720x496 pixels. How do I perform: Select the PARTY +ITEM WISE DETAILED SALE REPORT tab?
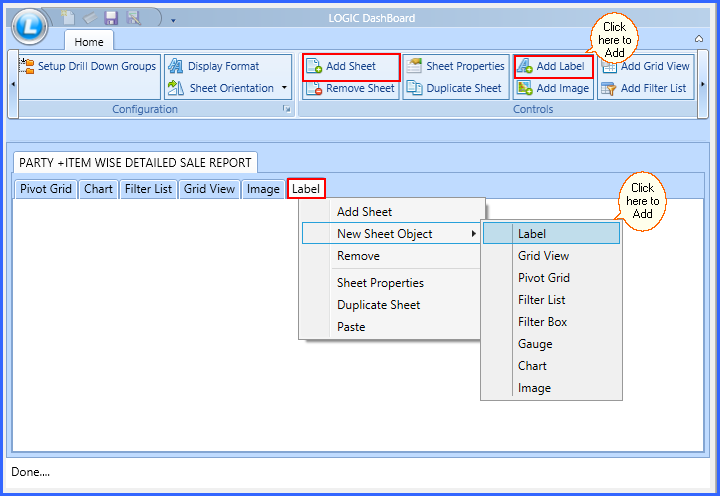tap(135, 163)
